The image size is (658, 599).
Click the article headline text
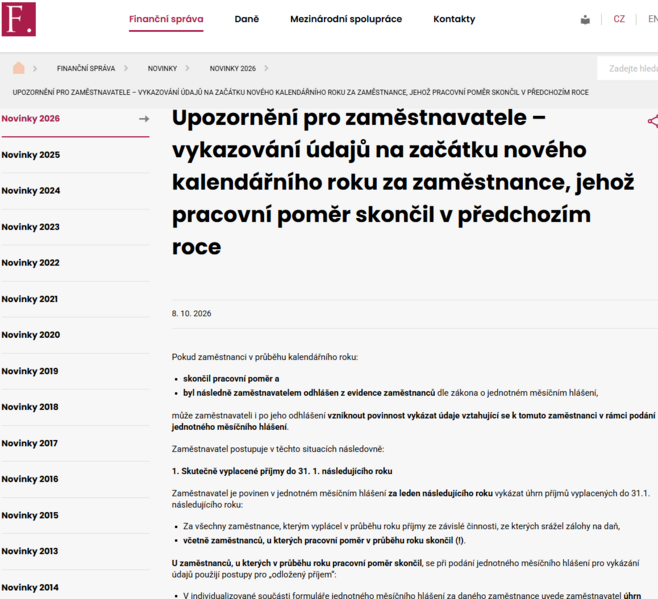pyautogui.click(x=403, y=182)
